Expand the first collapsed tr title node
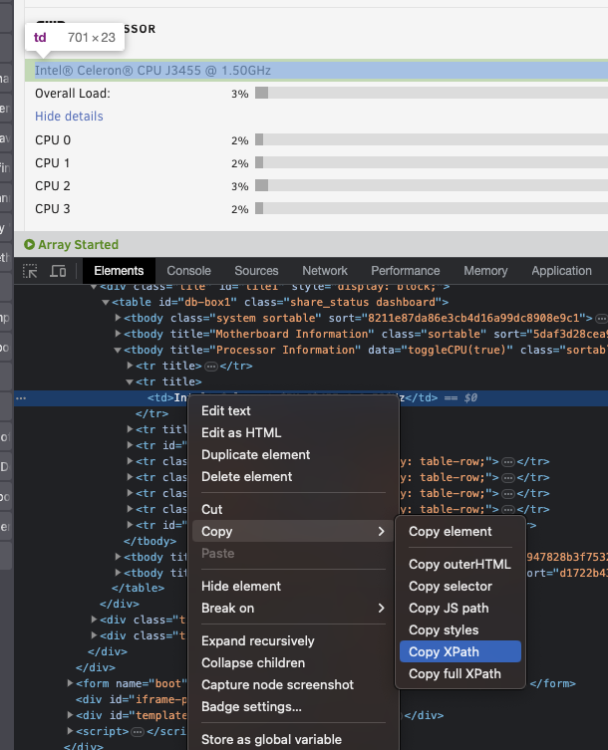The image size is (608, 750). [x=130, y=365]
